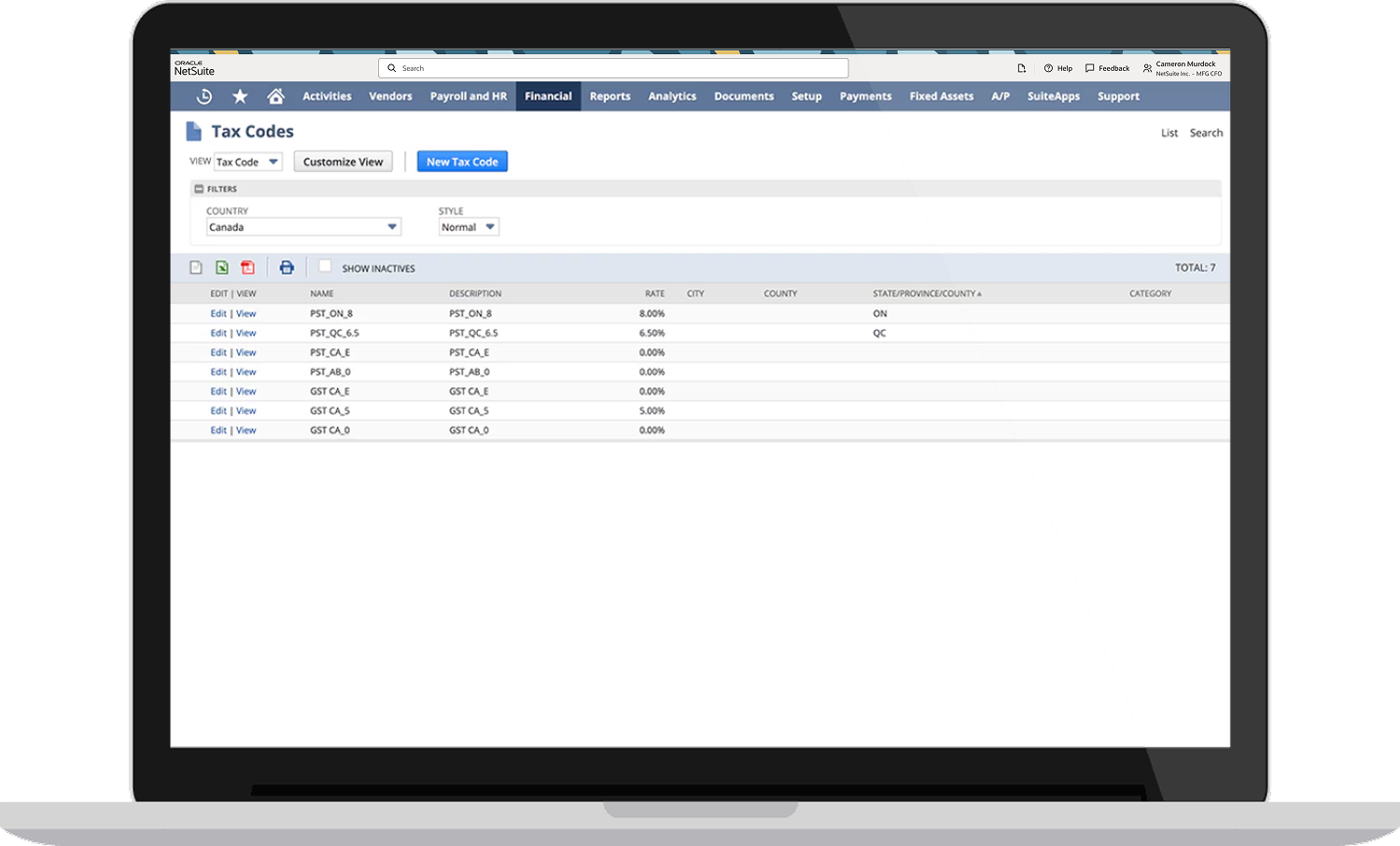This screenshot has width=1400, height=846.
Task: Select the ON province cell
Action: [880, 314]
